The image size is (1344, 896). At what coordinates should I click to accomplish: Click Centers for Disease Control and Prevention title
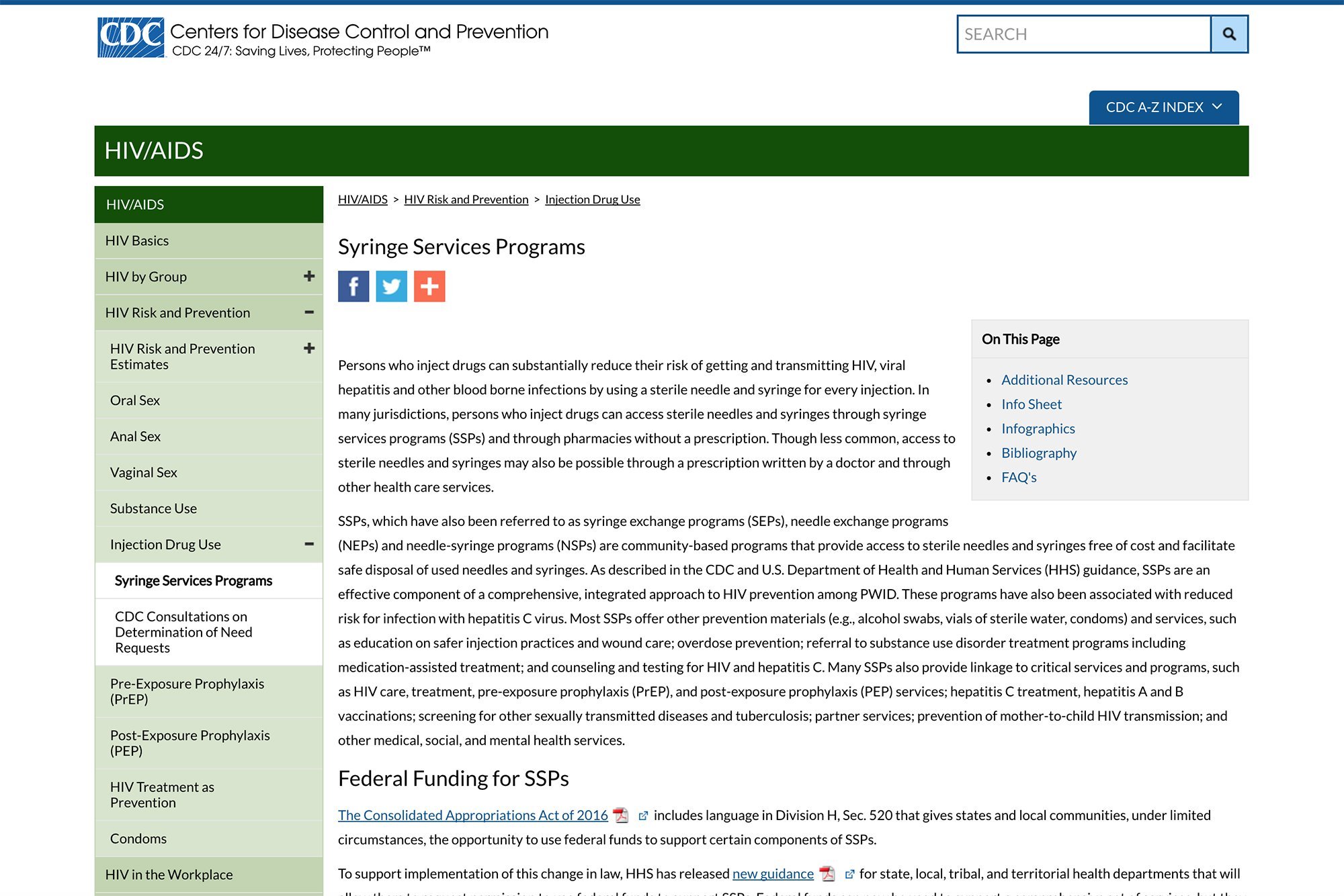pos(360,32)
